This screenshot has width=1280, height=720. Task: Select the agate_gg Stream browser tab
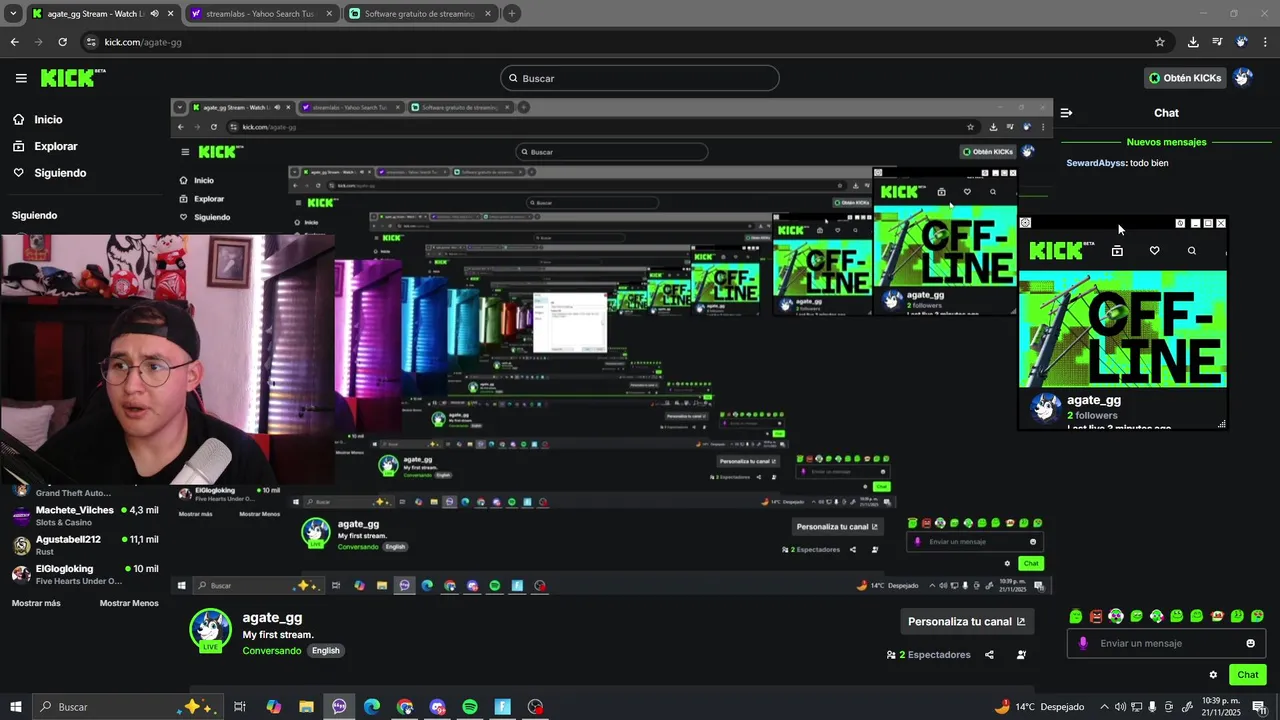(95, 14)
